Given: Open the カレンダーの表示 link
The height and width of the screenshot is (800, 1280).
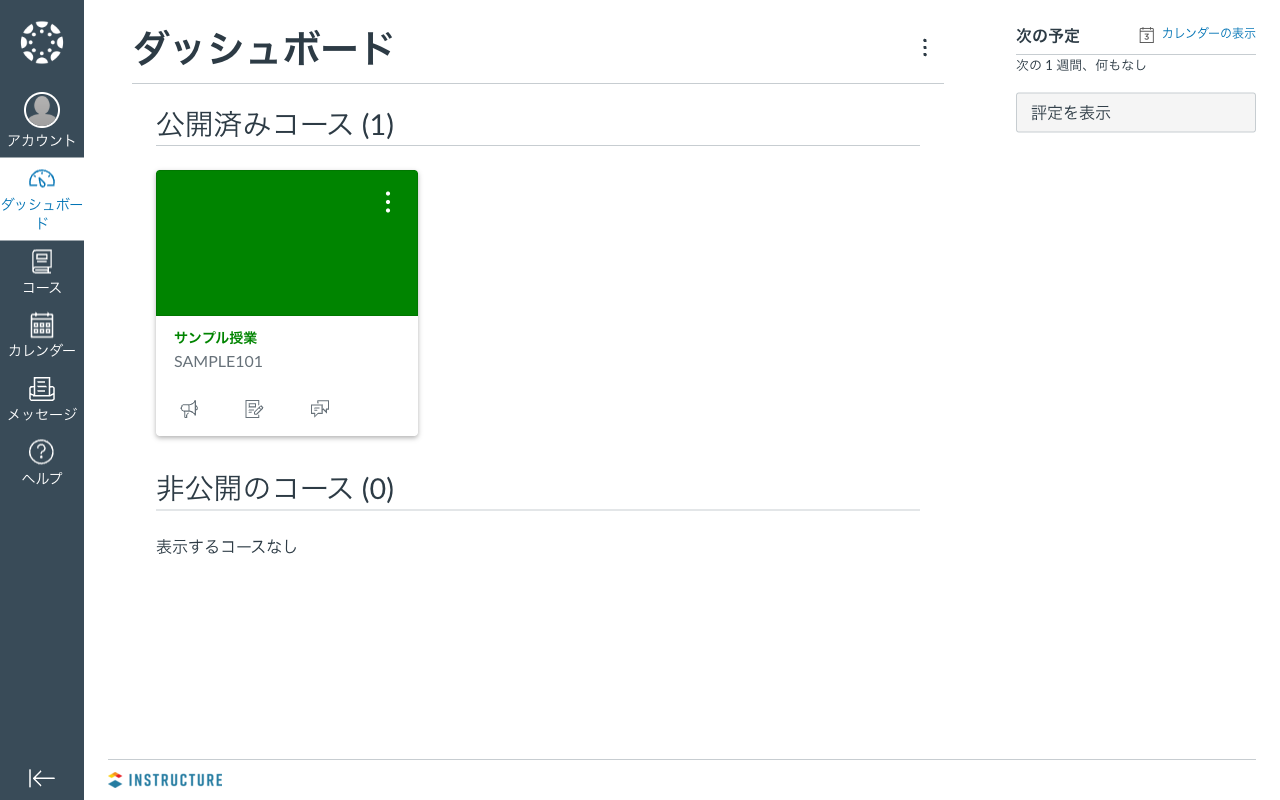Looking at the screenshot, I should [1208, 33].
